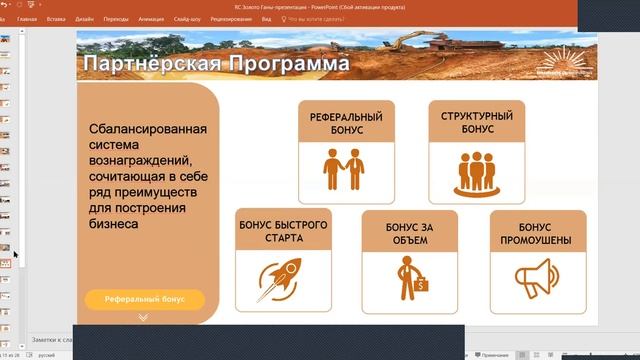Switch to Normal view via status bar icon

click(x=522, y=355)
